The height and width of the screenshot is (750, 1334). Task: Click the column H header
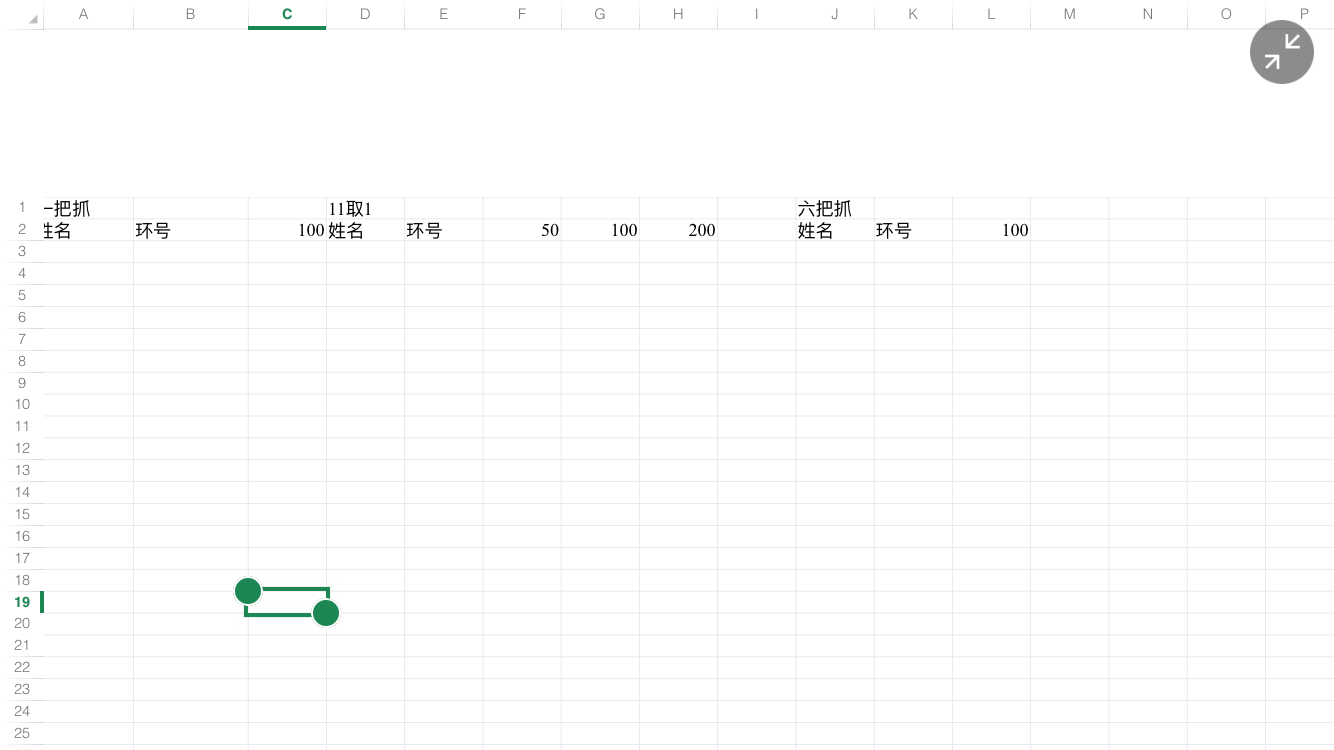[x=678, y=14]
